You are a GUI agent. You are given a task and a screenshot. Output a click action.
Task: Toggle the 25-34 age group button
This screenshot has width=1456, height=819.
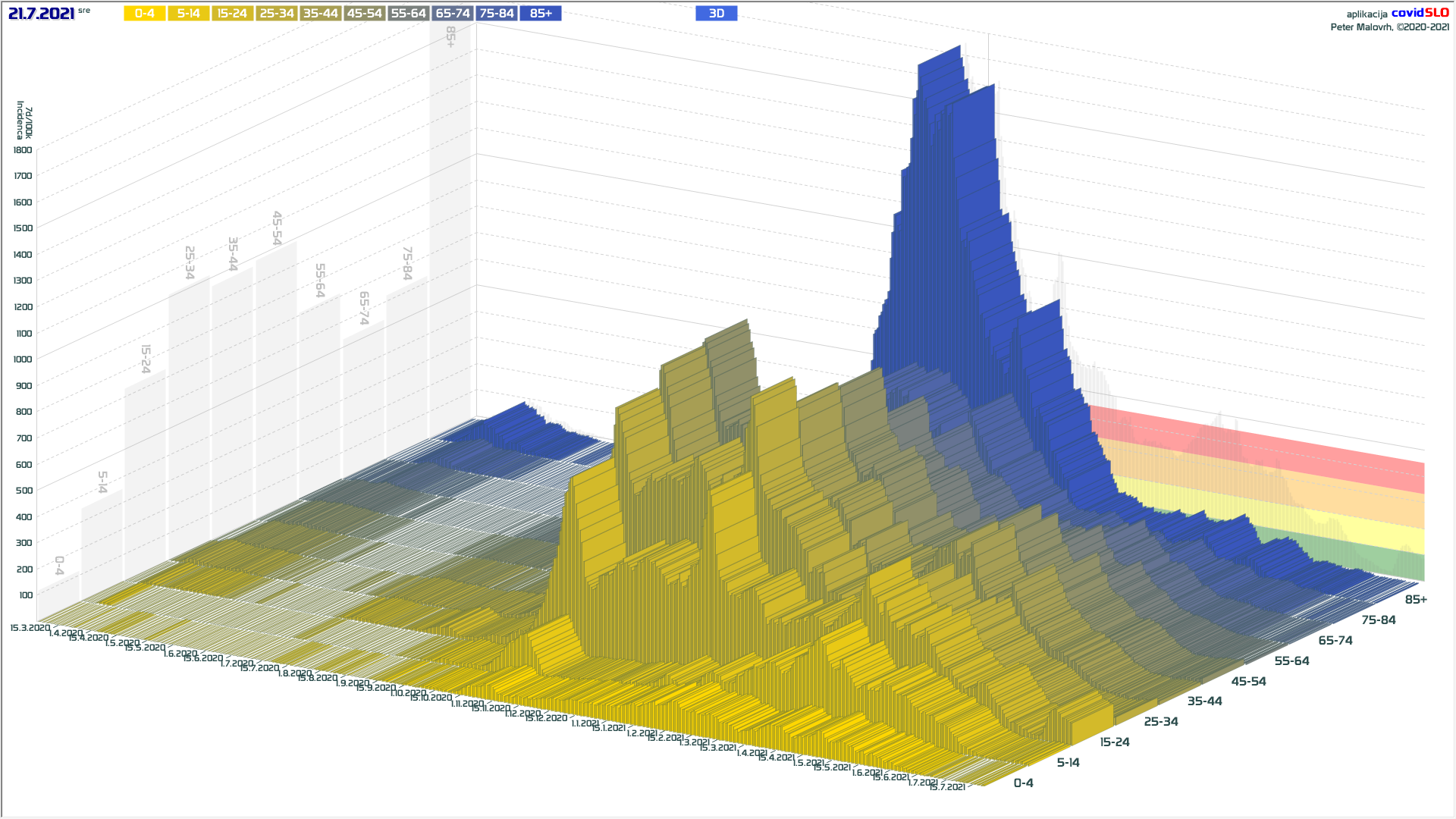276,14
